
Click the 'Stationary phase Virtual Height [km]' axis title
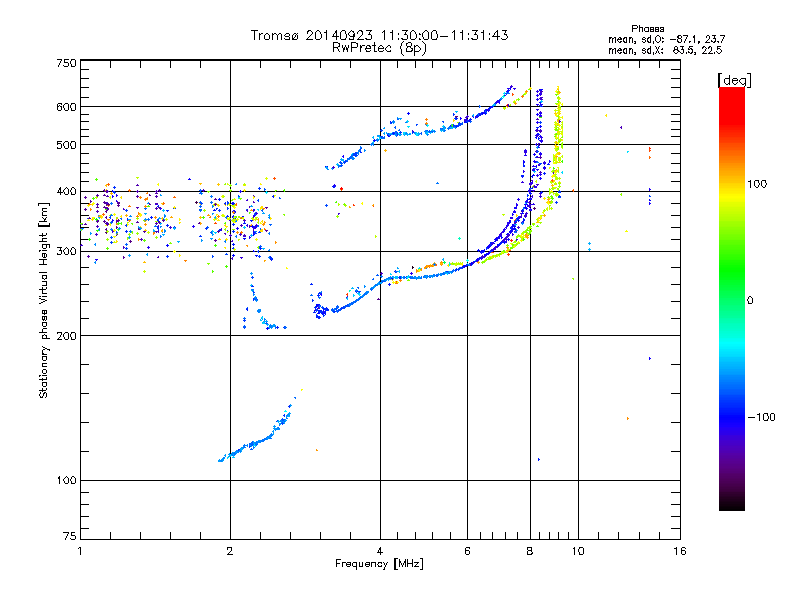coord(44,300)
